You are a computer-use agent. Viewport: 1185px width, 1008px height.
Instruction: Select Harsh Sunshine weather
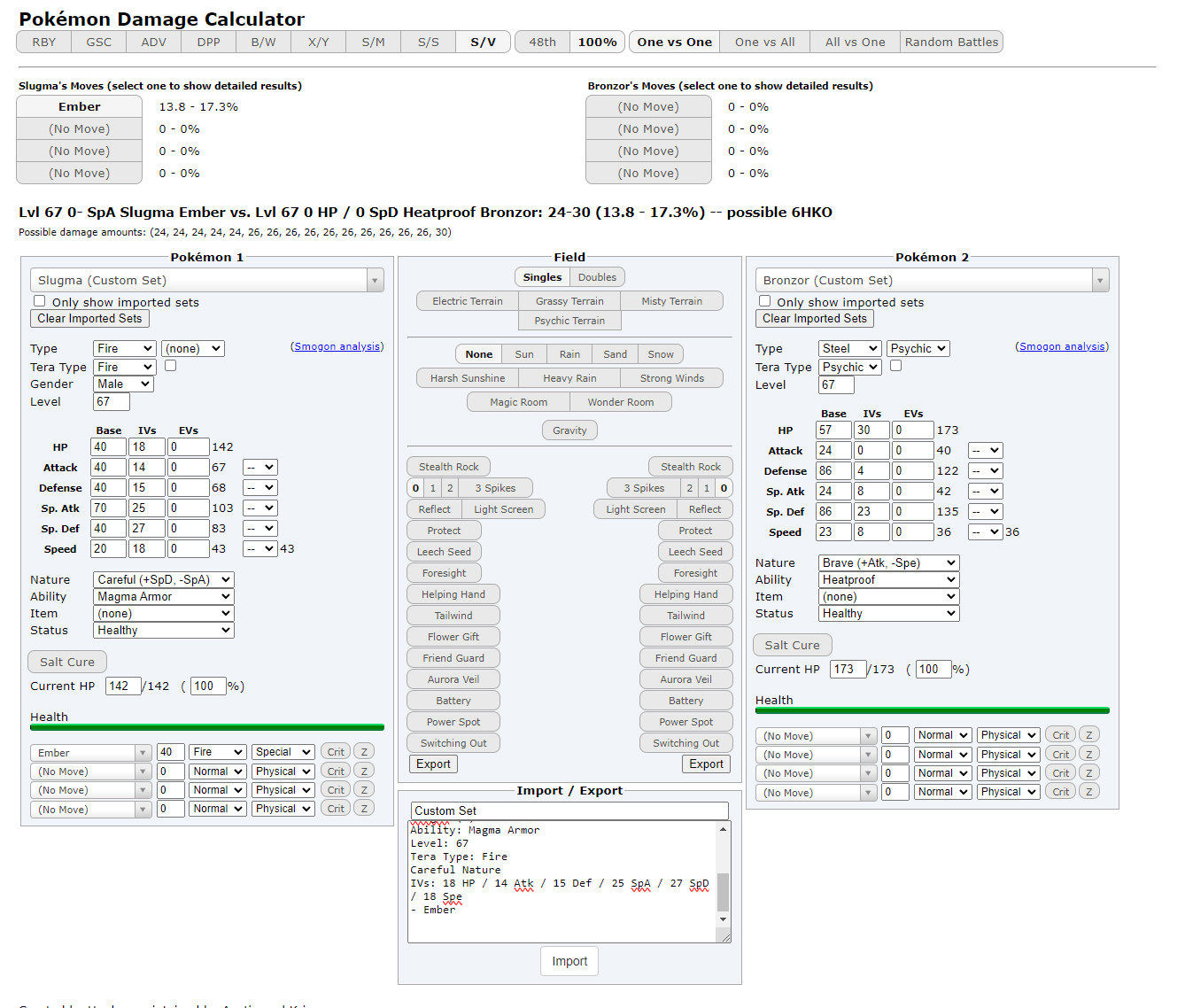click(x=468, y=378)
